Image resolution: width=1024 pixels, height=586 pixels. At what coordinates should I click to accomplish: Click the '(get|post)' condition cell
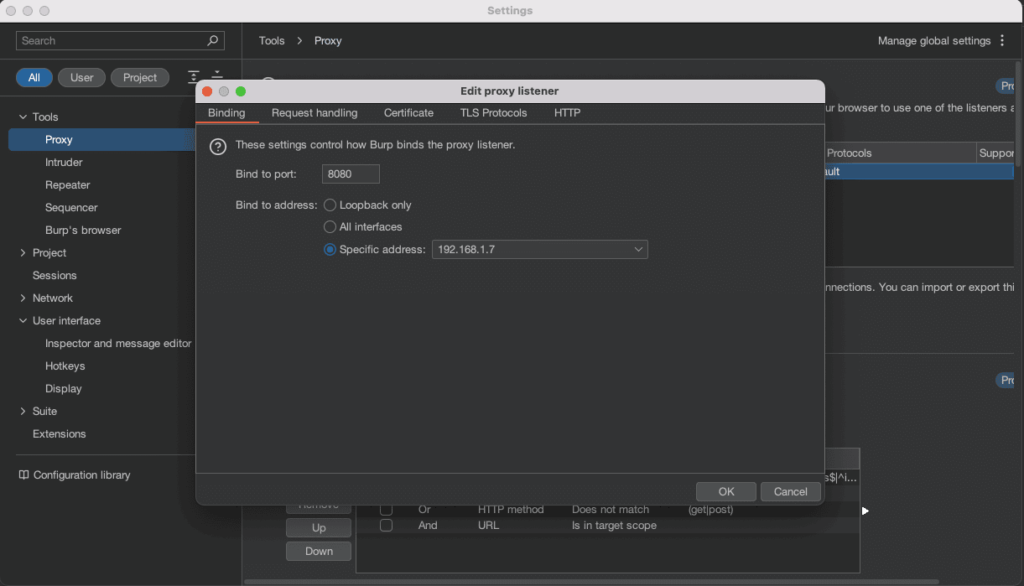pyautogui.click(x=711, y=509)
